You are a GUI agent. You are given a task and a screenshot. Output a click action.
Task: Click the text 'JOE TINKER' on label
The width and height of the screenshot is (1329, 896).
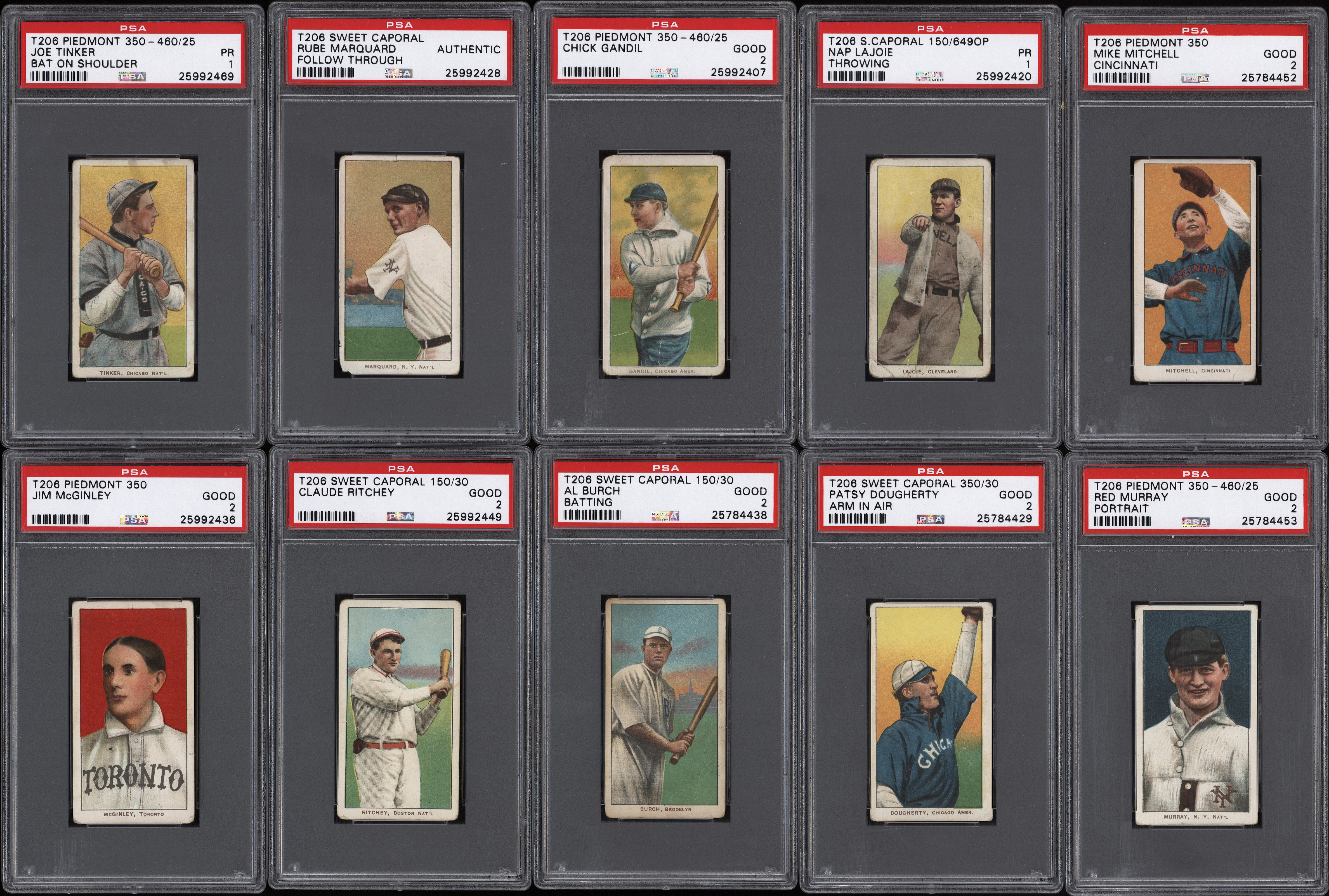tap(63, 53)
